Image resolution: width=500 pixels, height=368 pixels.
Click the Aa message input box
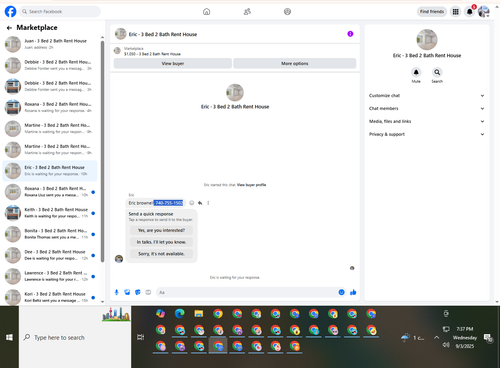point(247,292)
